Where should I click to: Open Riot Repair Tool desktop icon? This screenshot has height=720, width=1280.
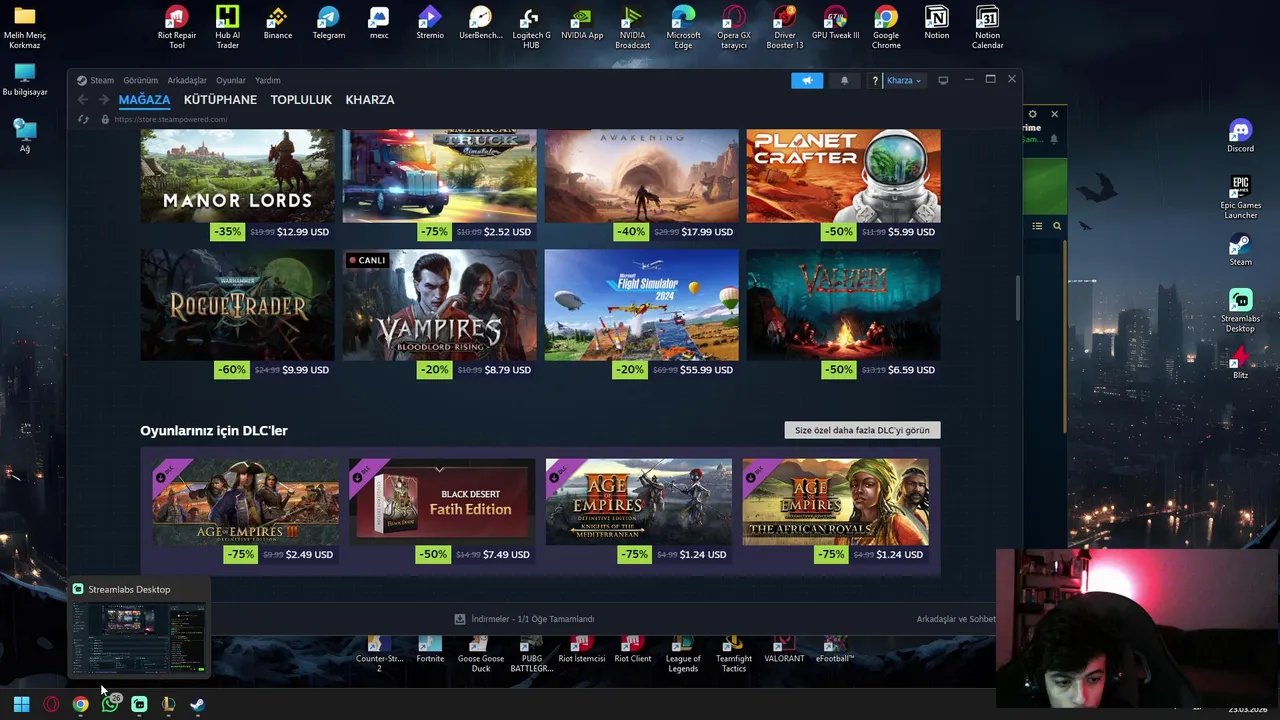[x=177, y=27]
